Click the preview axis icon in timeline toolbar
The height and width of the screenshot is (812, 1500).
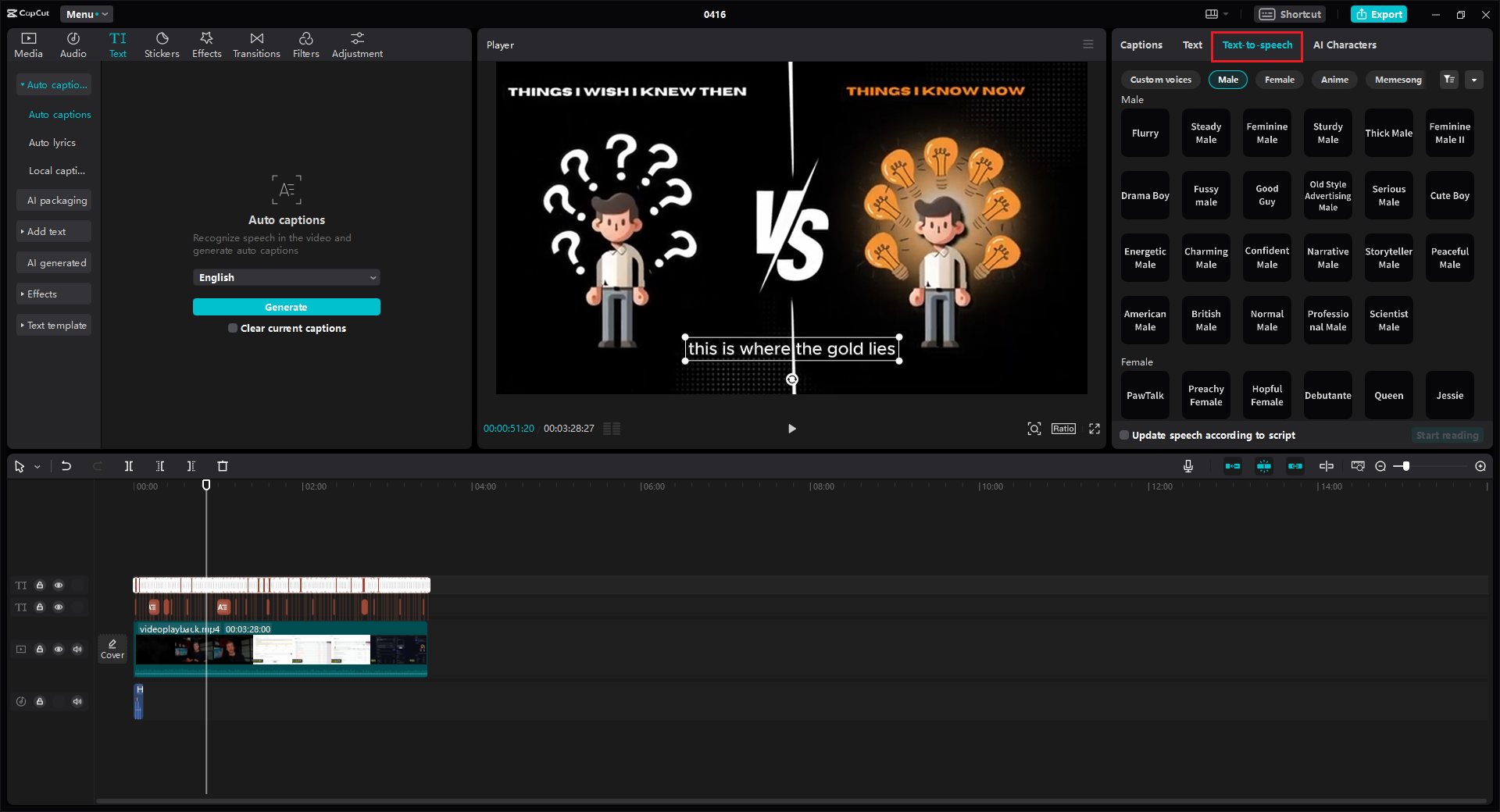pos(1358,466)
